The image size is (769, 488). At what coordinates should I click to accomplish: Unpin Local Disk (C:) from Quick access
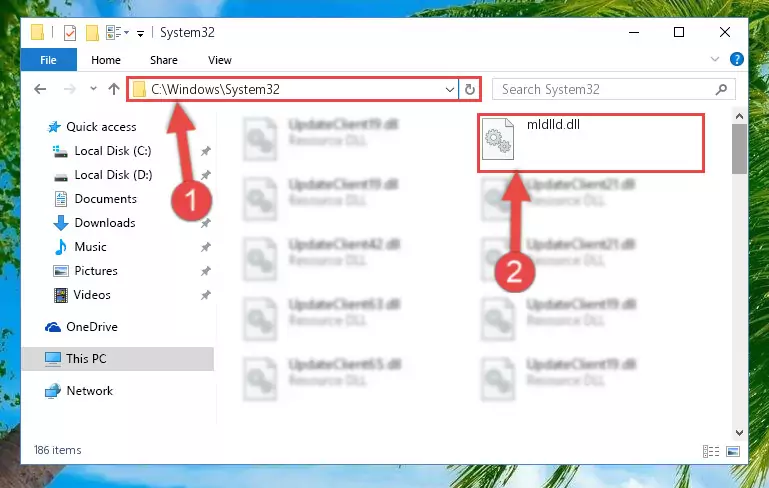205,151
